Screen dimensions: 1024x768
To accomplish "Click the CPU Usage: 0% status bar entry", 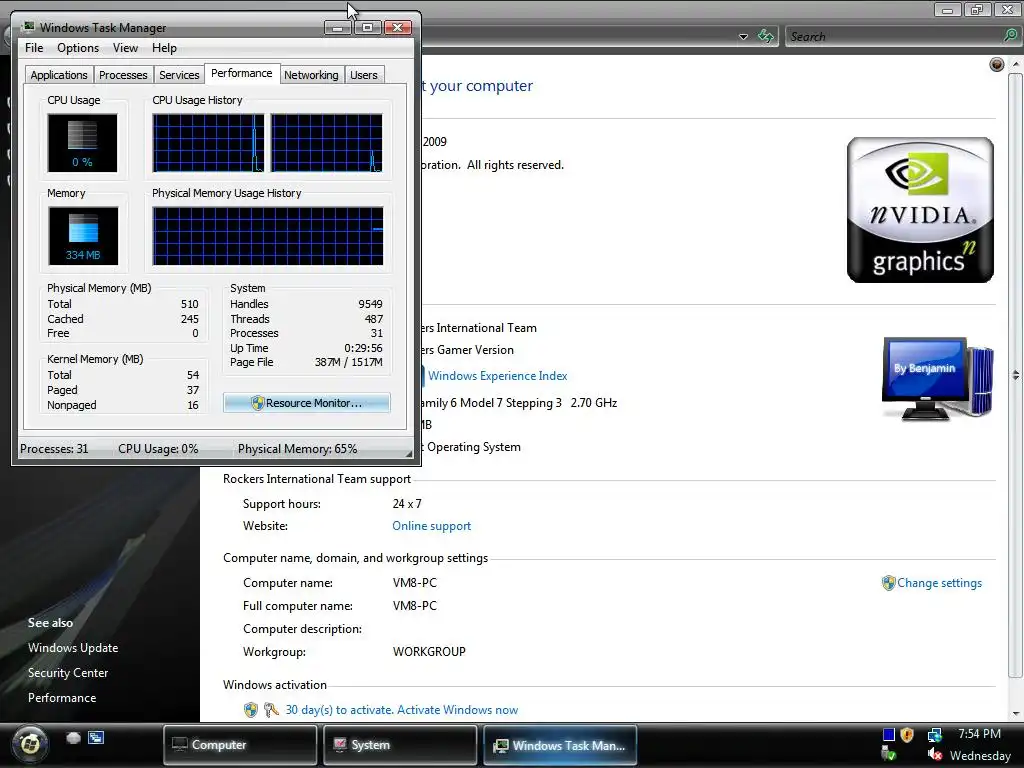I will pos(158,449).
